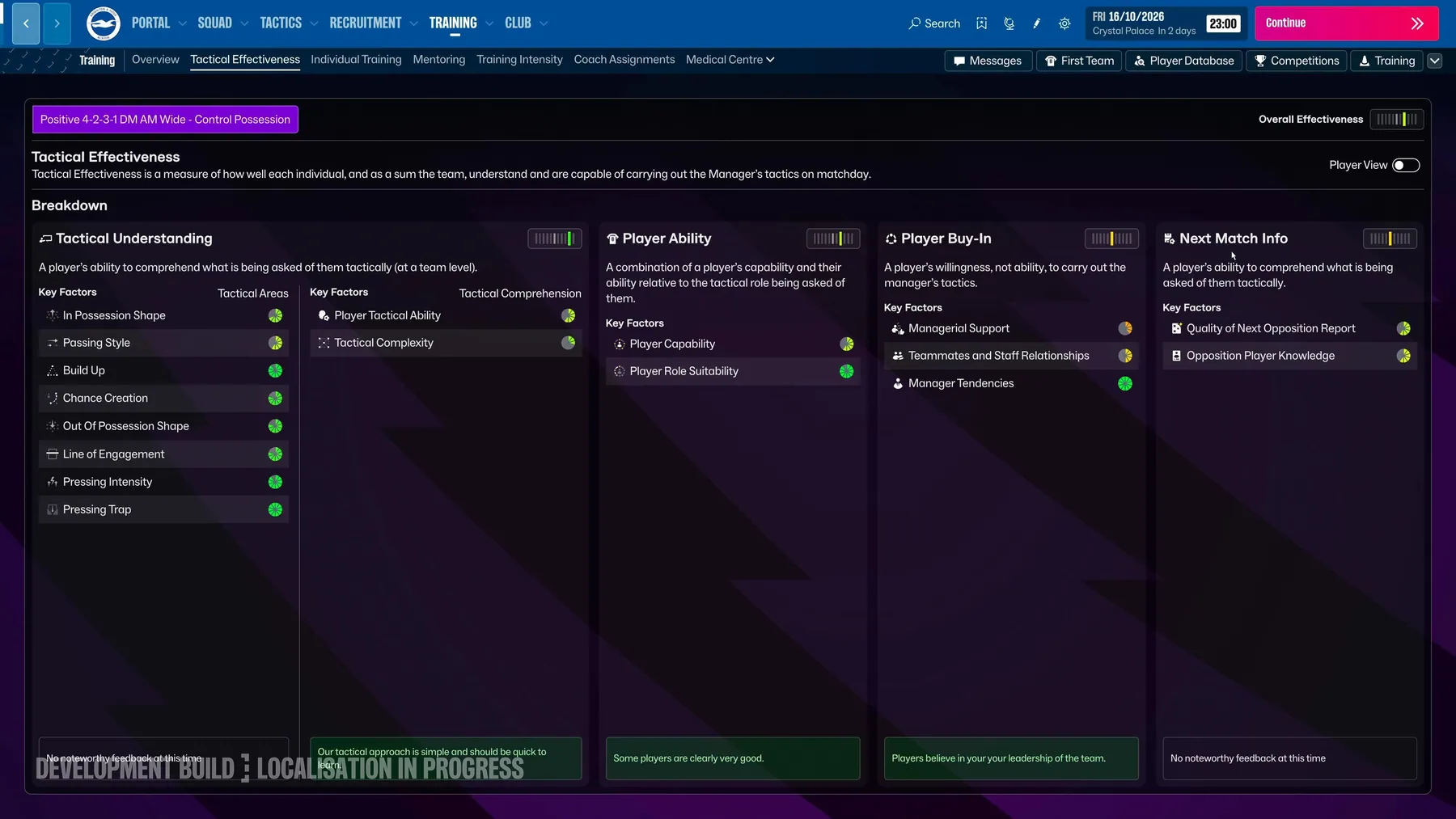Screen dimensions: 1456x819
Task: Click the Line of Engagement row icon
Action: click(53, 454)
